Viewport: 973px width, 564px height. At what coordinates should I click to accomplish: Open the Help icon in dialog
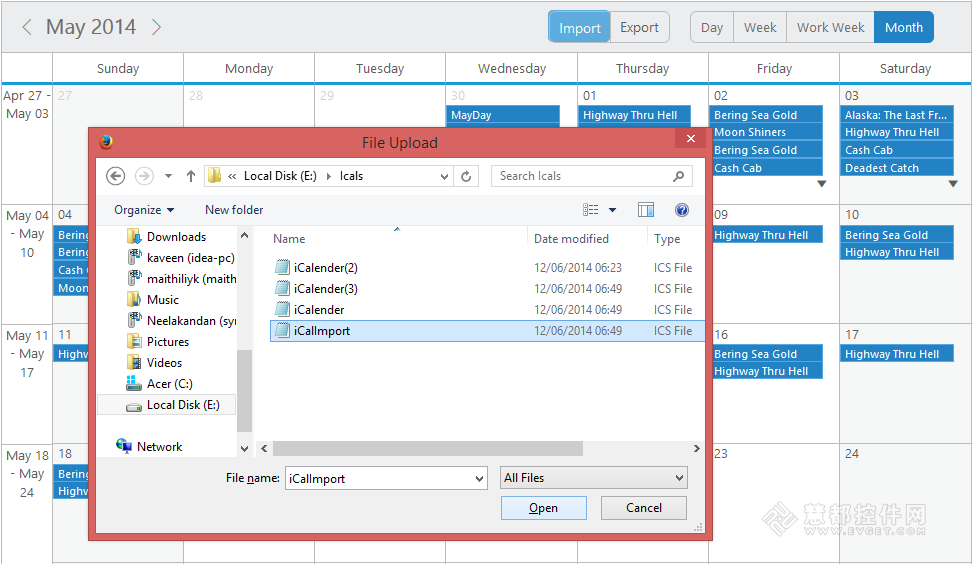pos(681,210)
